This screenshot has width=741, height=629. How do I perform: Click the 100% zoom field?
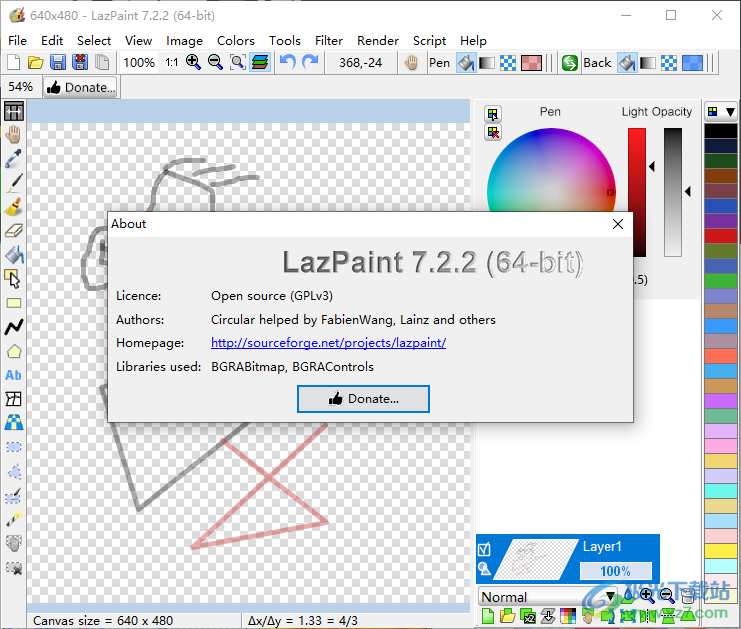point(139,62)
